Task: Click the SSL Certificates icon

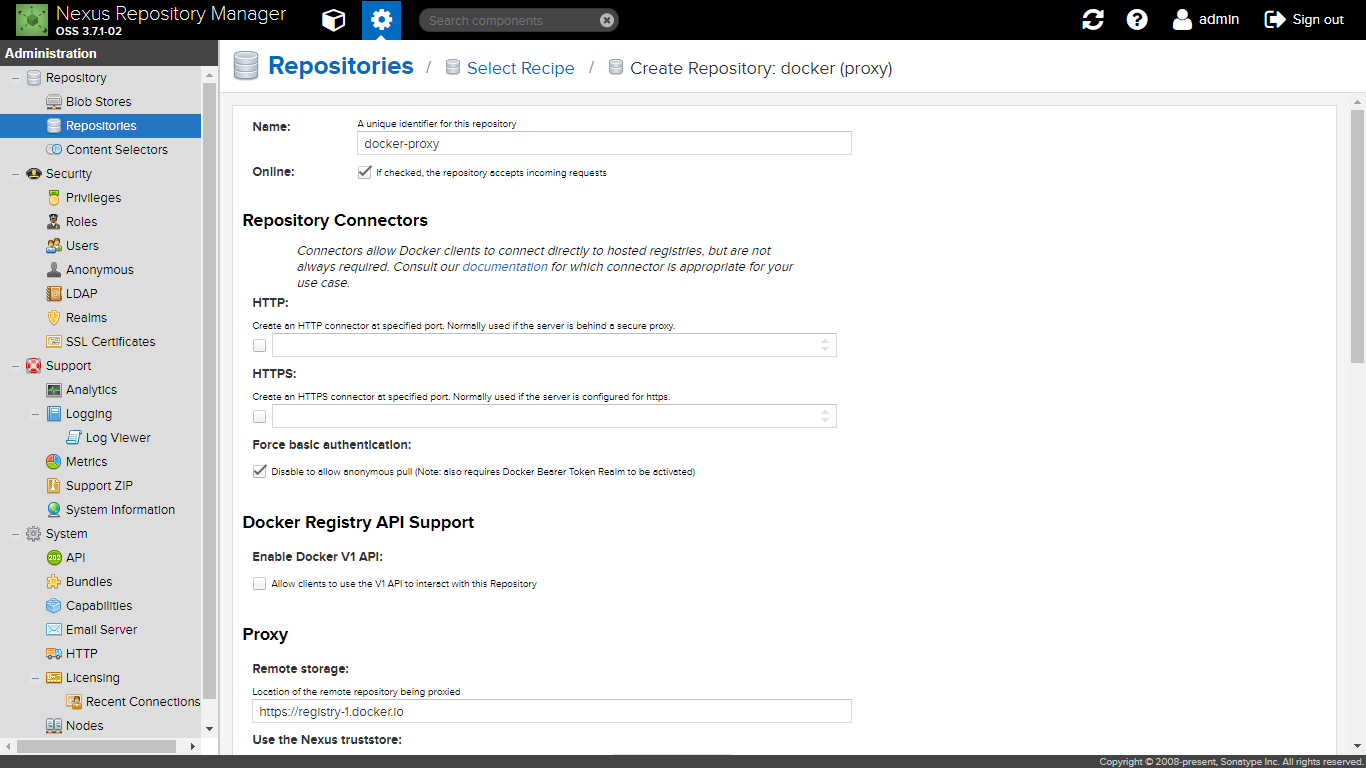Action: click(x=54, y=342)
